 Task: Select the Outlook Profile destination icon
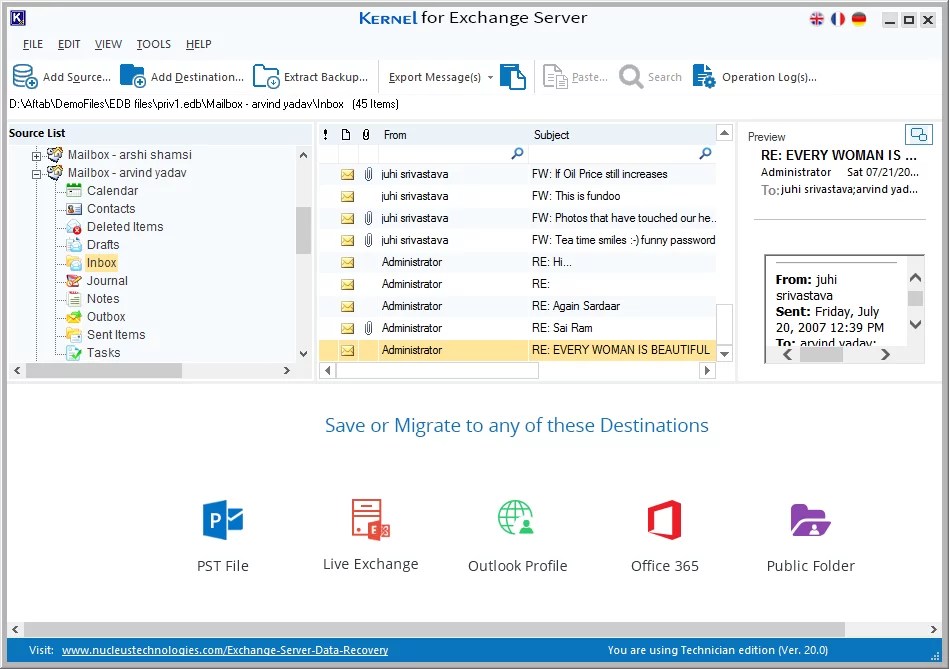pos(517,520)
